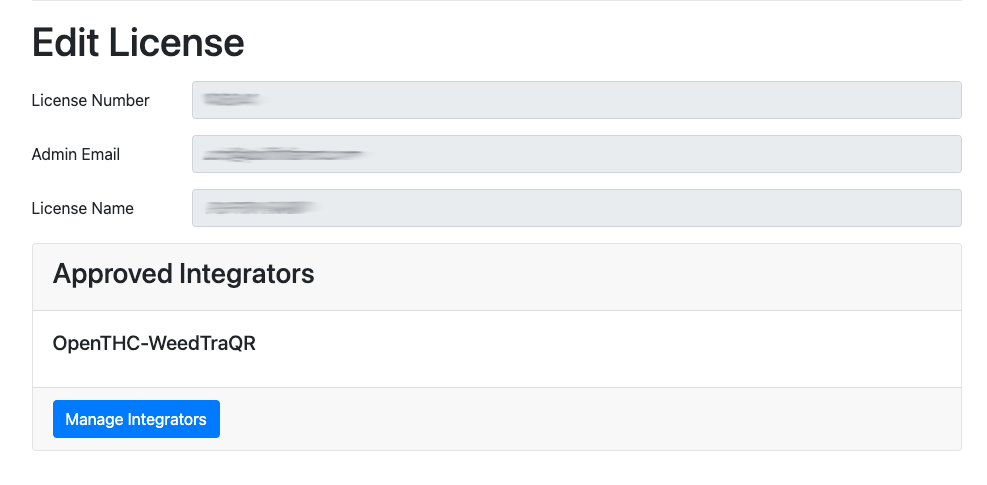Click empty right side of License Name field
The image size is (987, 485).
point(800,208)
